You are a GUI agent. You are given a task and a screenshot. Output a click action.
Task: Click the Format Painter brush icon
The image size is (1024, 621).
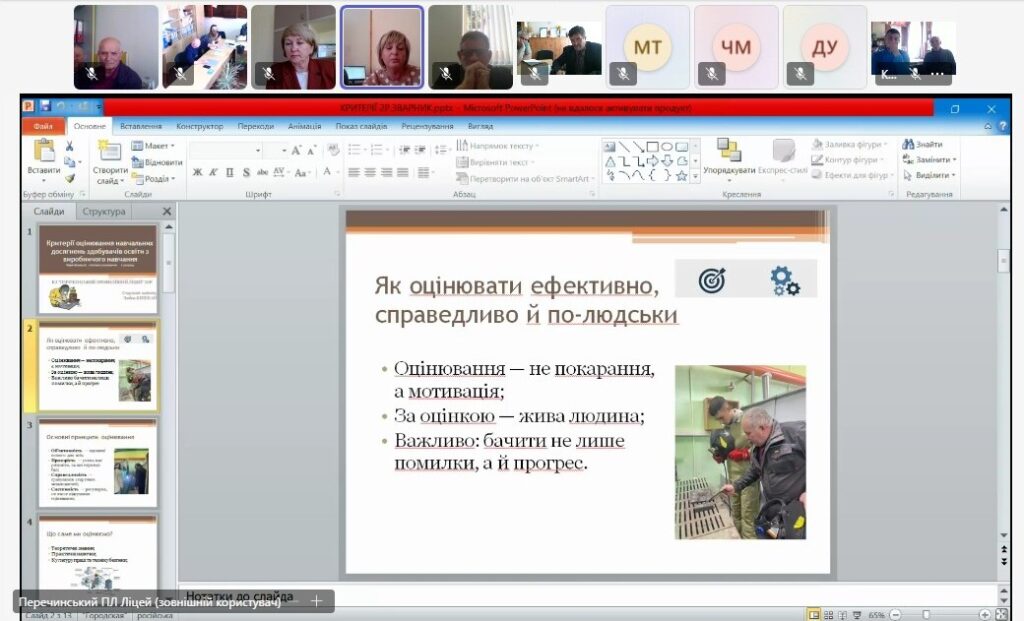(x=70, y=176)
